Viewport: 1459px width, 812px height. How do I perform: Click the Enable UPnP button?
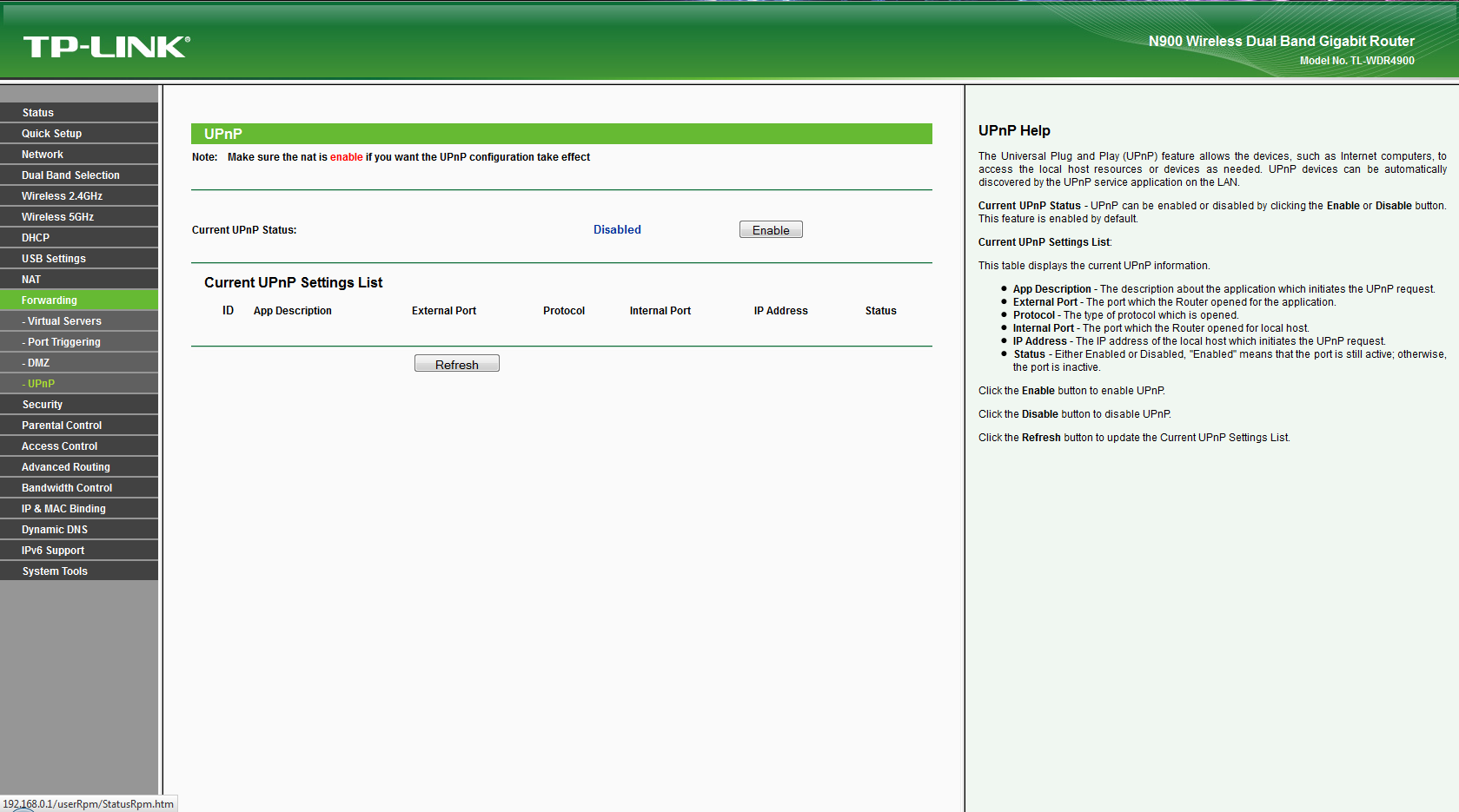pos(771,229)
